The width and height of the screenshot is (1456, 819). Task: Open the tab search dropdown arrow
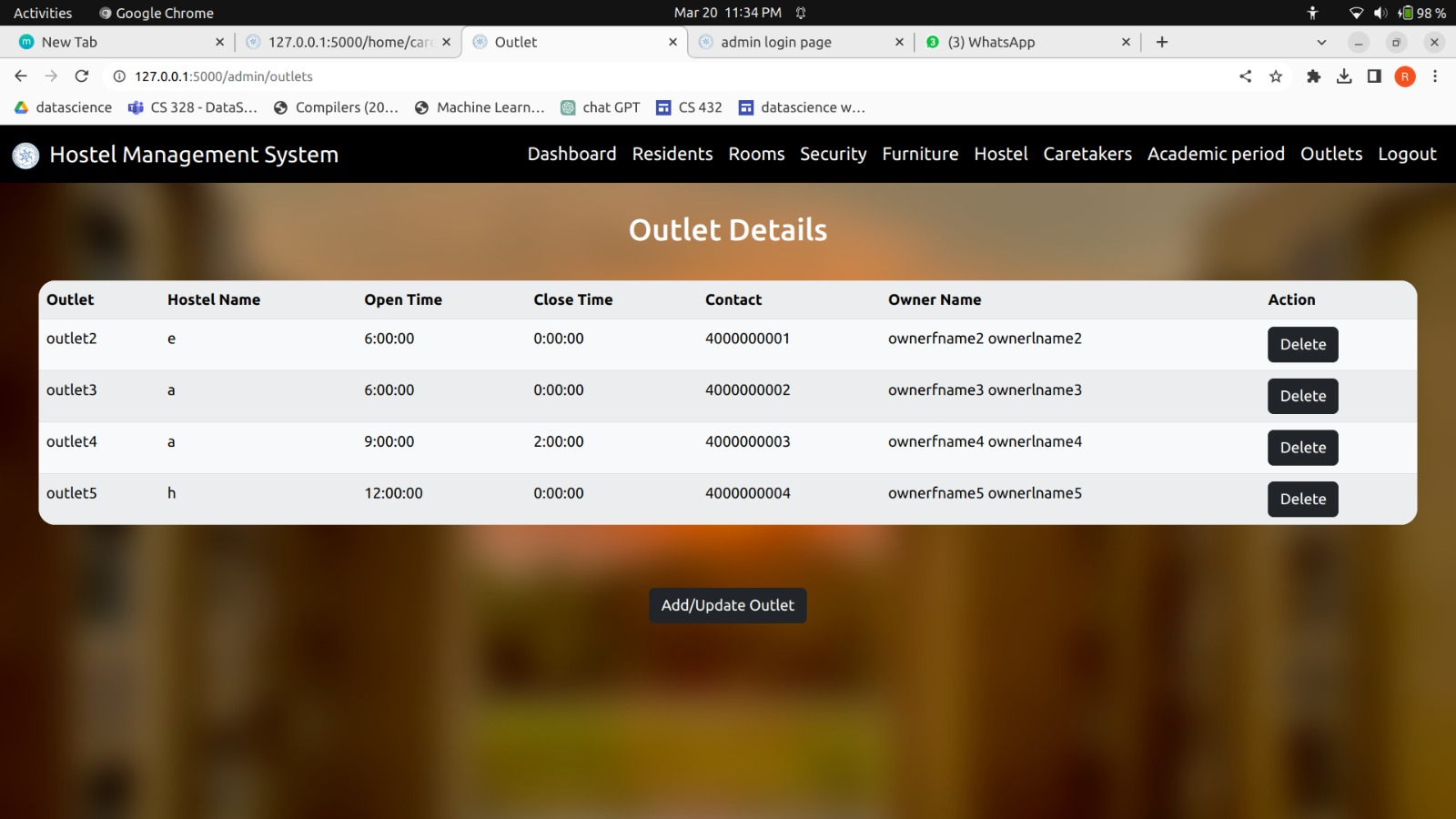pos(1321,42)
